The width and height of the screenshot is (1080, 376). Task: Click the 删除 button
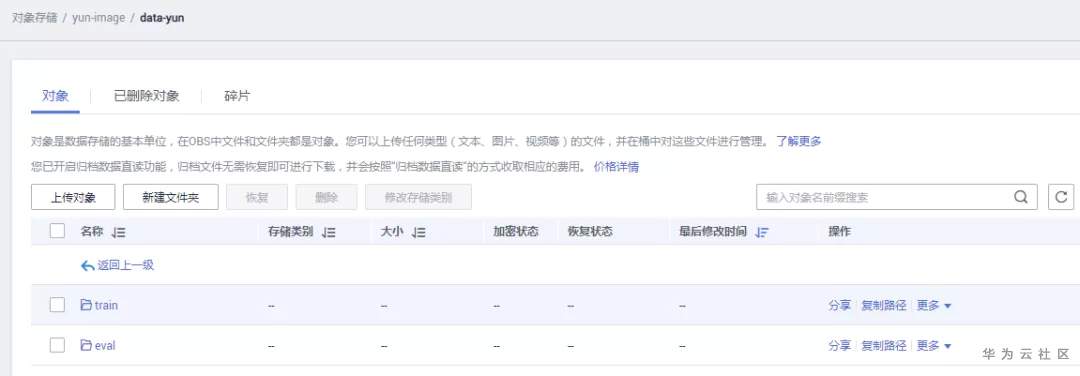326,197
